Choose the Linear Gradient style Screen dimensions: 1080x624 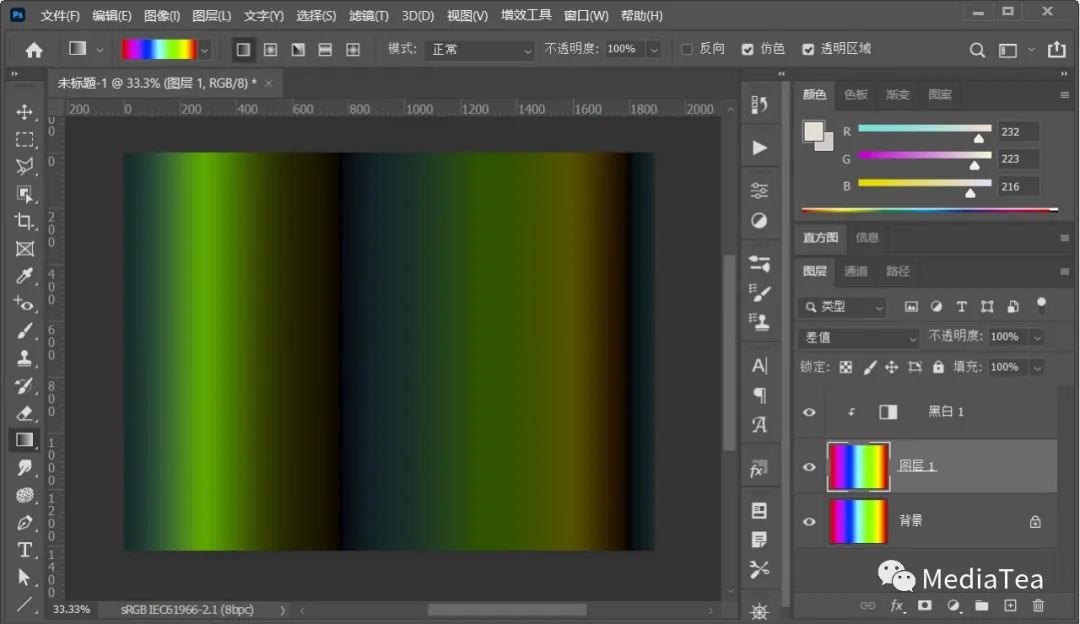[243, 50]
